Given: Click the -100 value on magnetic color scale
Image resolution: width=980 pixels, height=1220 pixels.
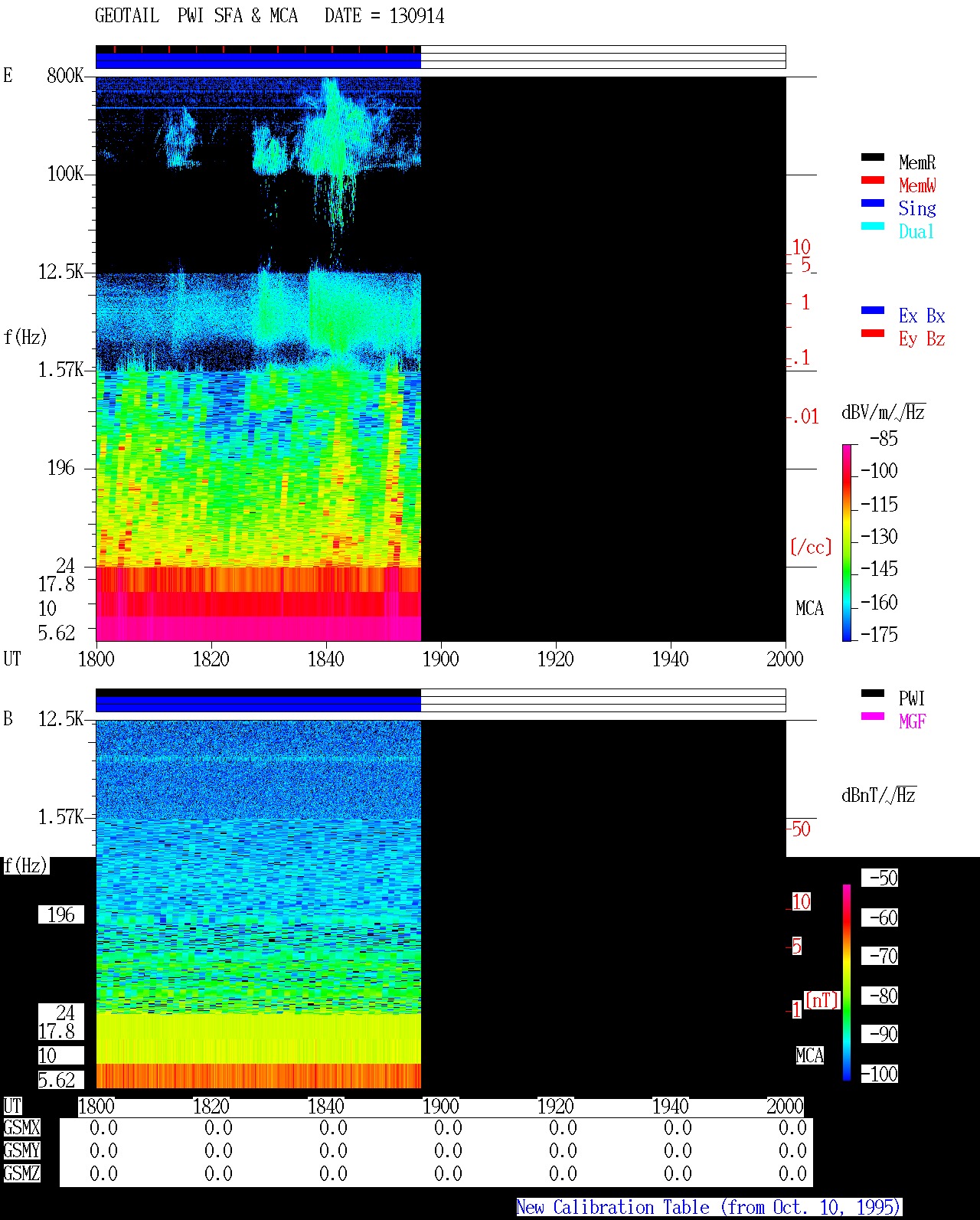Looking at the screenshot, I should pyautogui.click(x=879, y=1074).
